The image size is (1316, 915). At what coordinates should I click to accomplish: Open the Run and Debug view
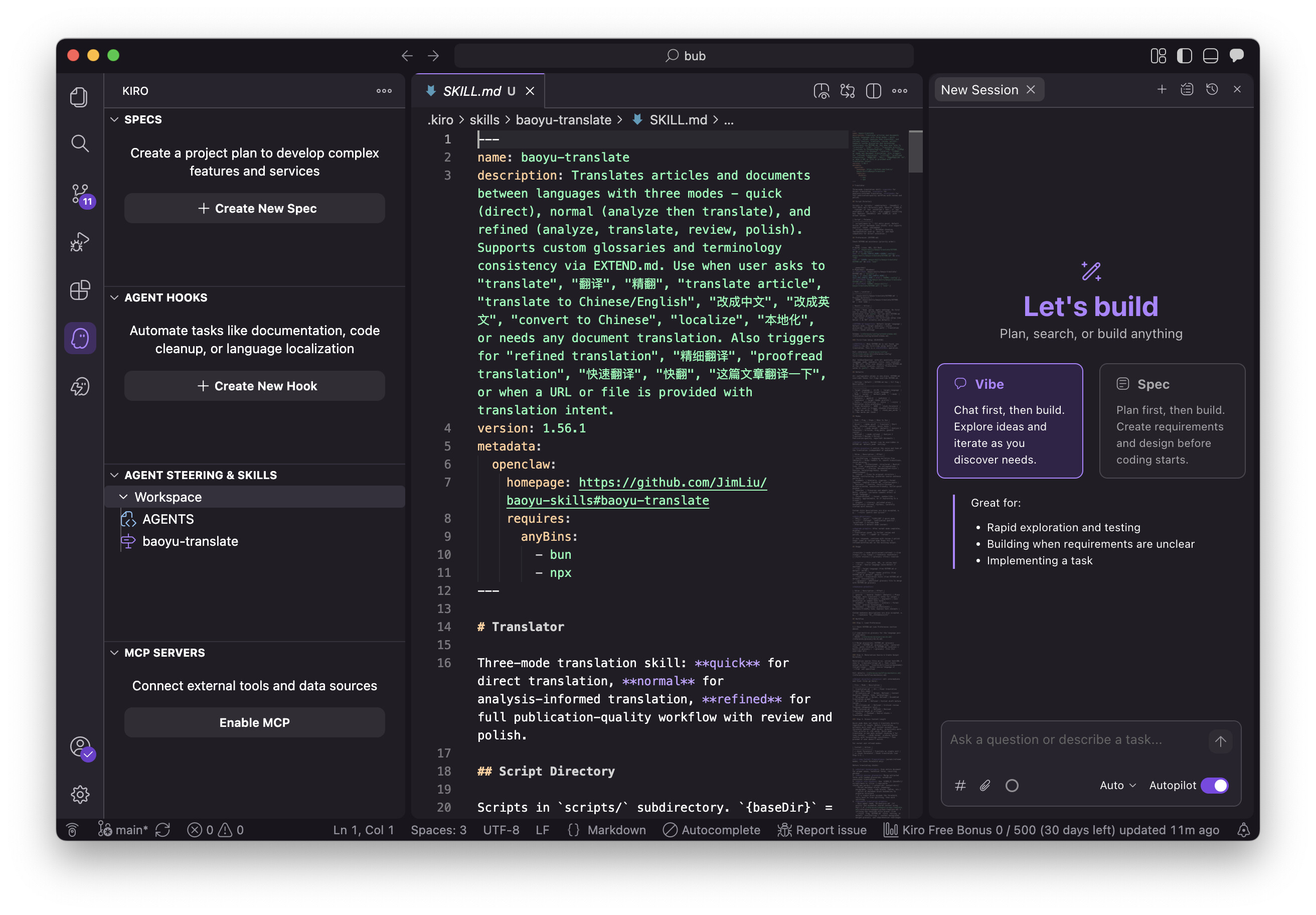(x=80, y=241)
